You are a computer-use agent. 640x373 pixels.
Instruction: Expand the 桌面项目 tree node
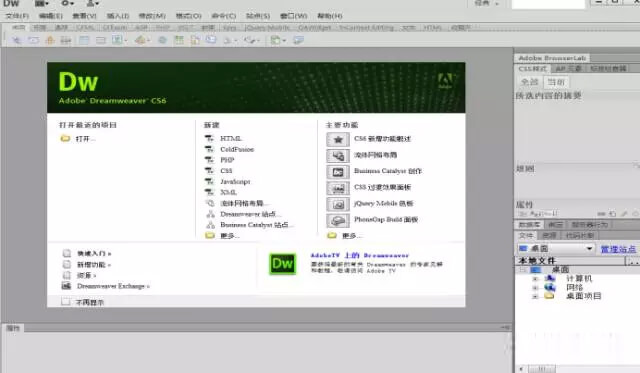tap(535, 296)
